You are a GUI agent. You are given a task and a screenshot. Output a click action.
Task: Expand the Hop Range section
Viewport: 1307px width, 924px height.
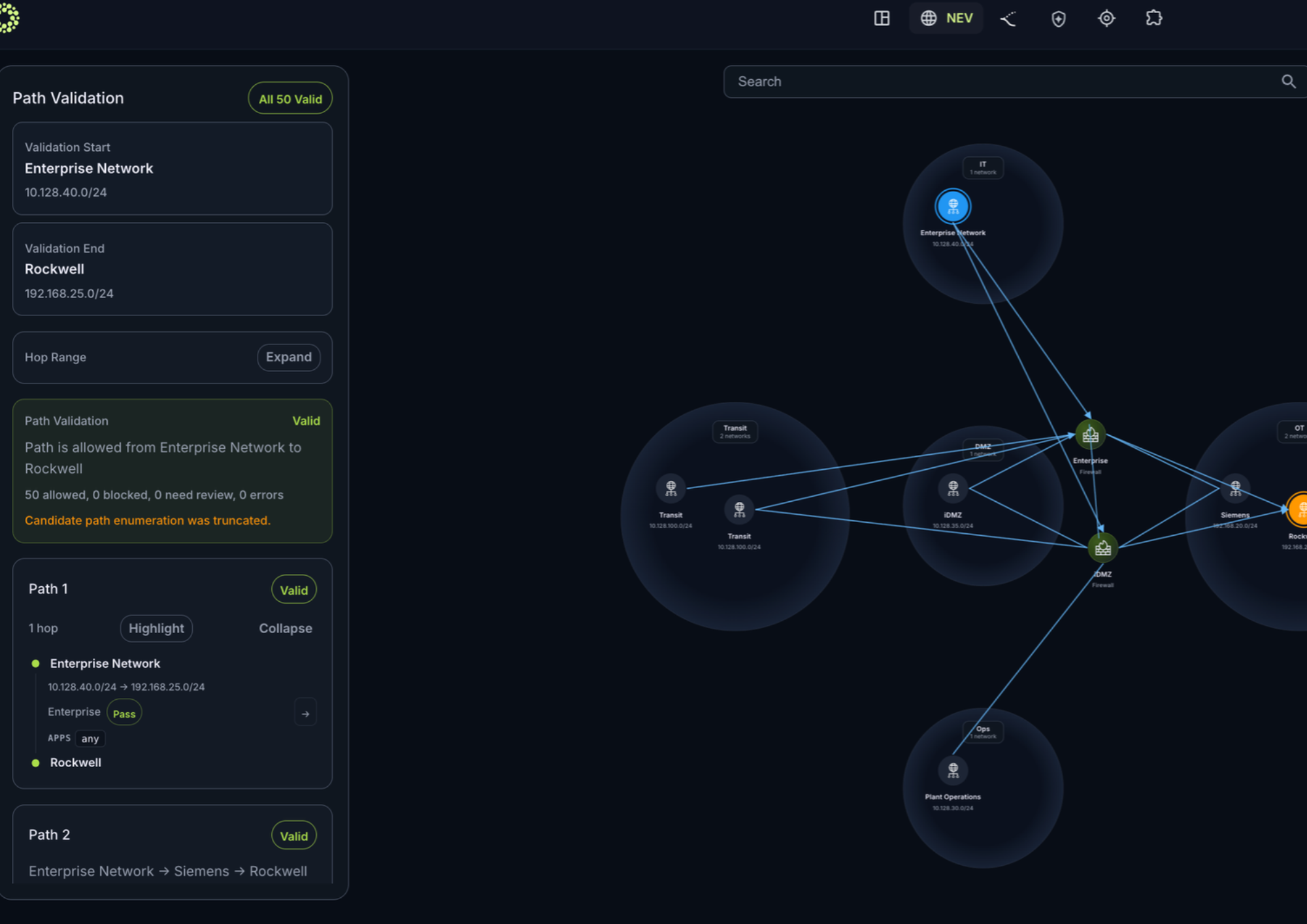tap(289, 357)
